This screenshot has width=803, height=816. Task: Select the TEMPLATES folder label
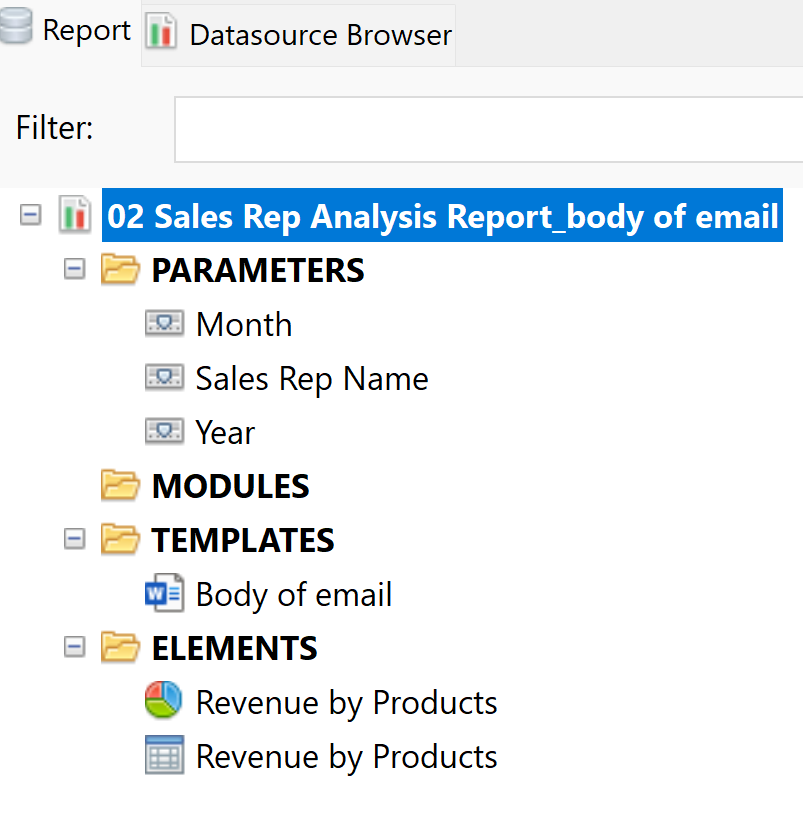(243, 541)
